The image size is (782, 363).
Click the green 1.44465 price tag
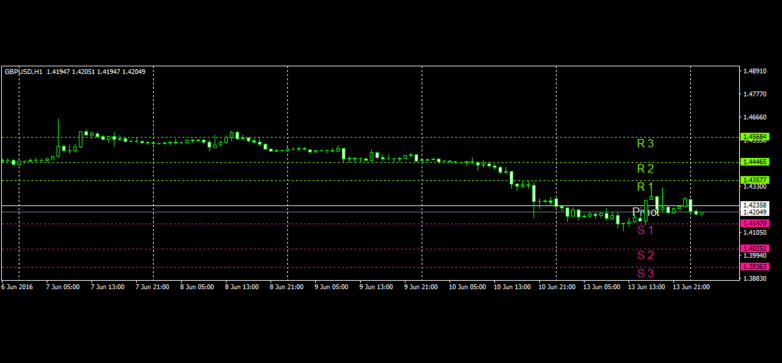coord(756,162)
